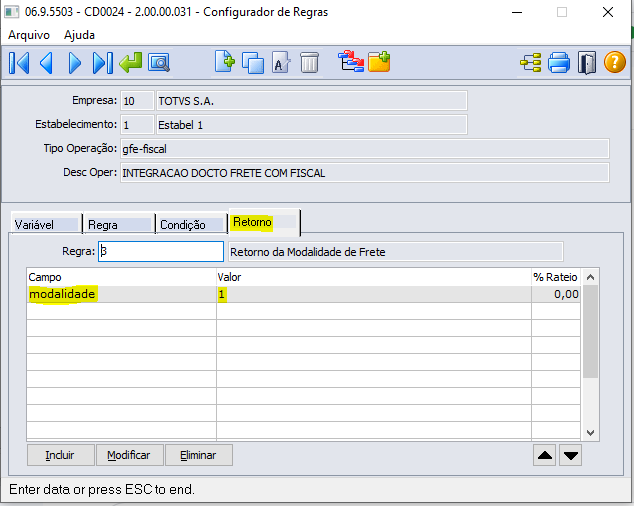Go to the first record
The height and width of the screenshot is (506, 634).
[19, 63]
